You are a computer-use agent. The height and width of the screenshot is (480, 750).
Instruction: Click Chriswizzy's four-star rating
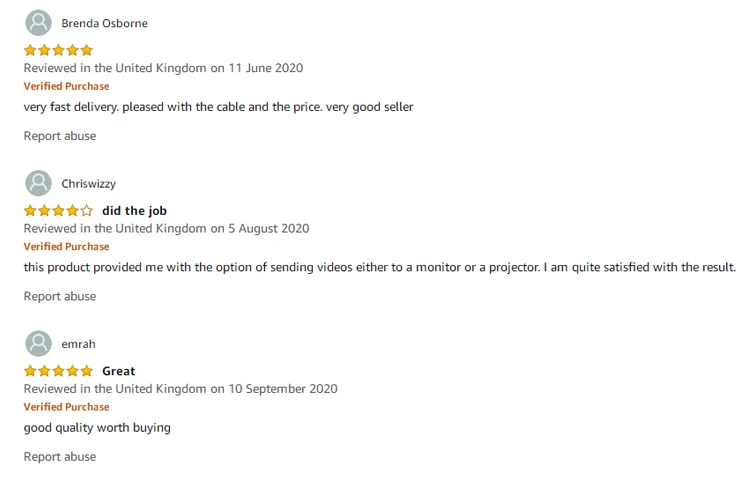tap(58, 211)
